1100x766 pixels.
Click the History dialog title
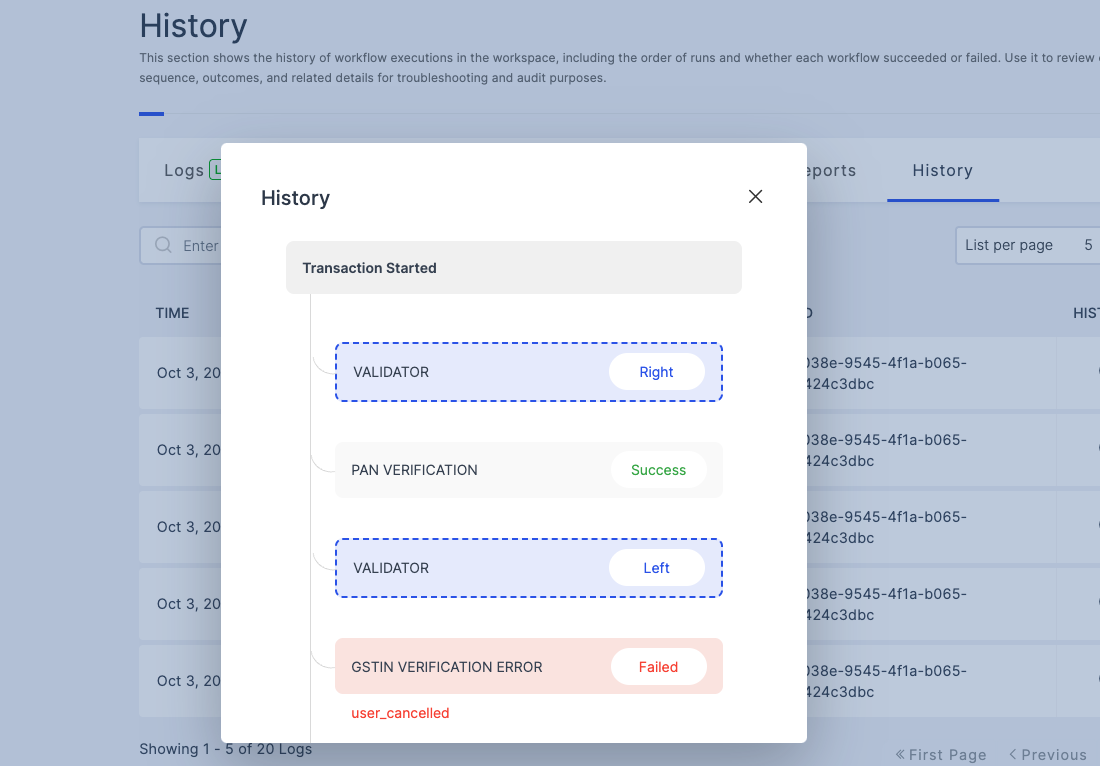pos(295,198)
